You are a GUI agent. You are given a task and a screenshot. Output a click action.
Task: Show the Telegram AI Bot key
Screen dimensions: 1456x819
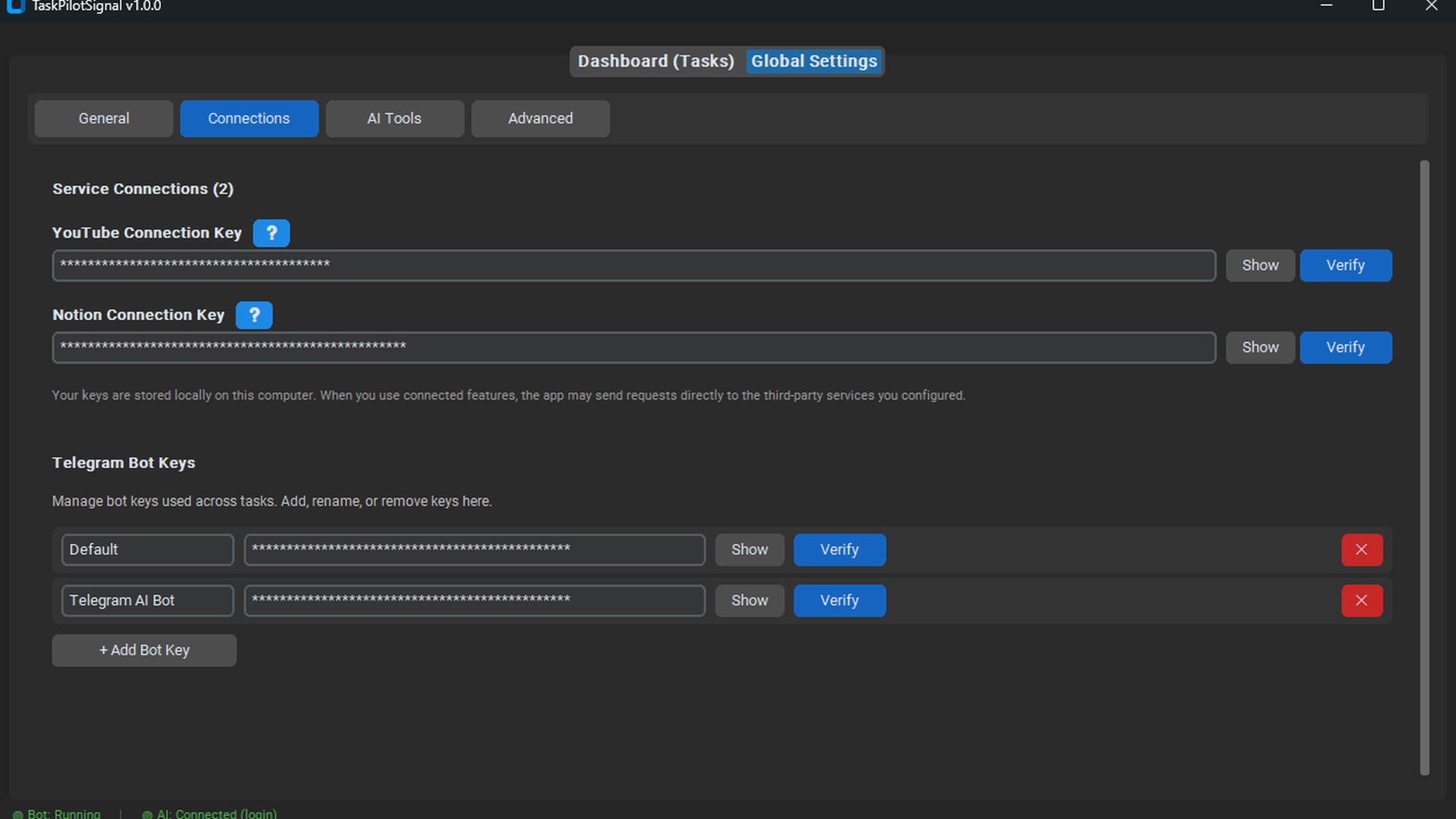748,601
